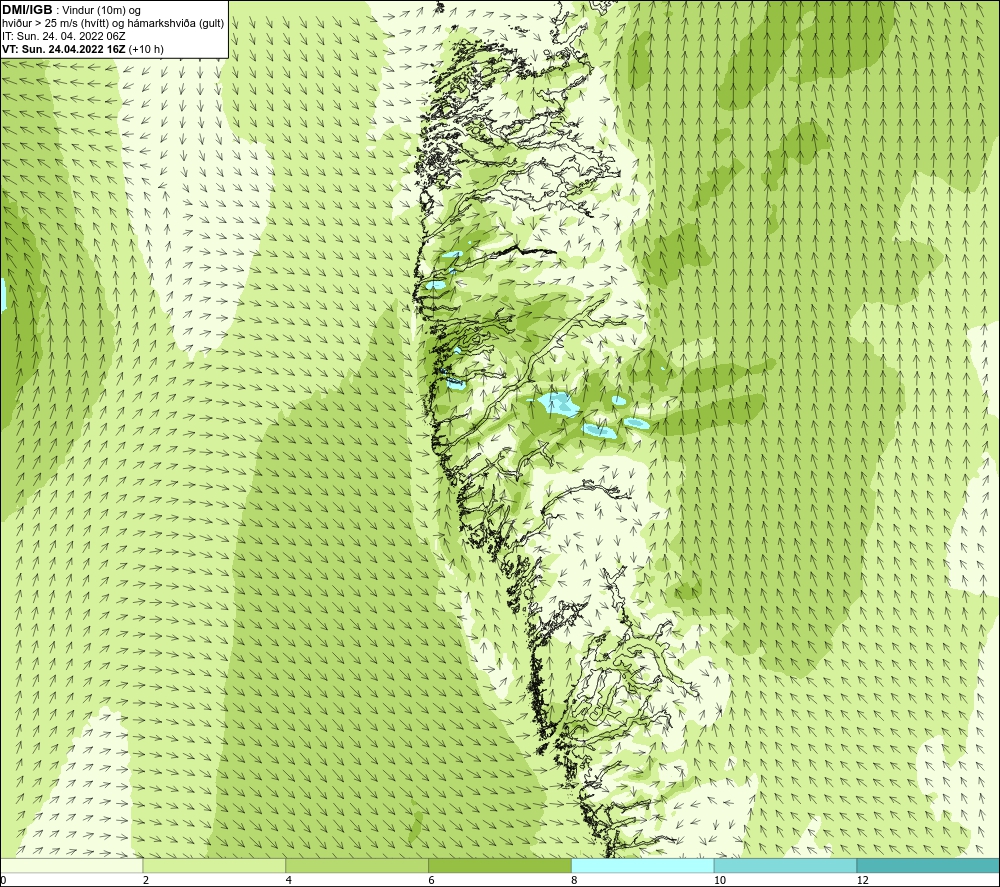Select the 4–6 m/s green legend swatch
Screen dimensions: 1000x887
tap(357, 865)
